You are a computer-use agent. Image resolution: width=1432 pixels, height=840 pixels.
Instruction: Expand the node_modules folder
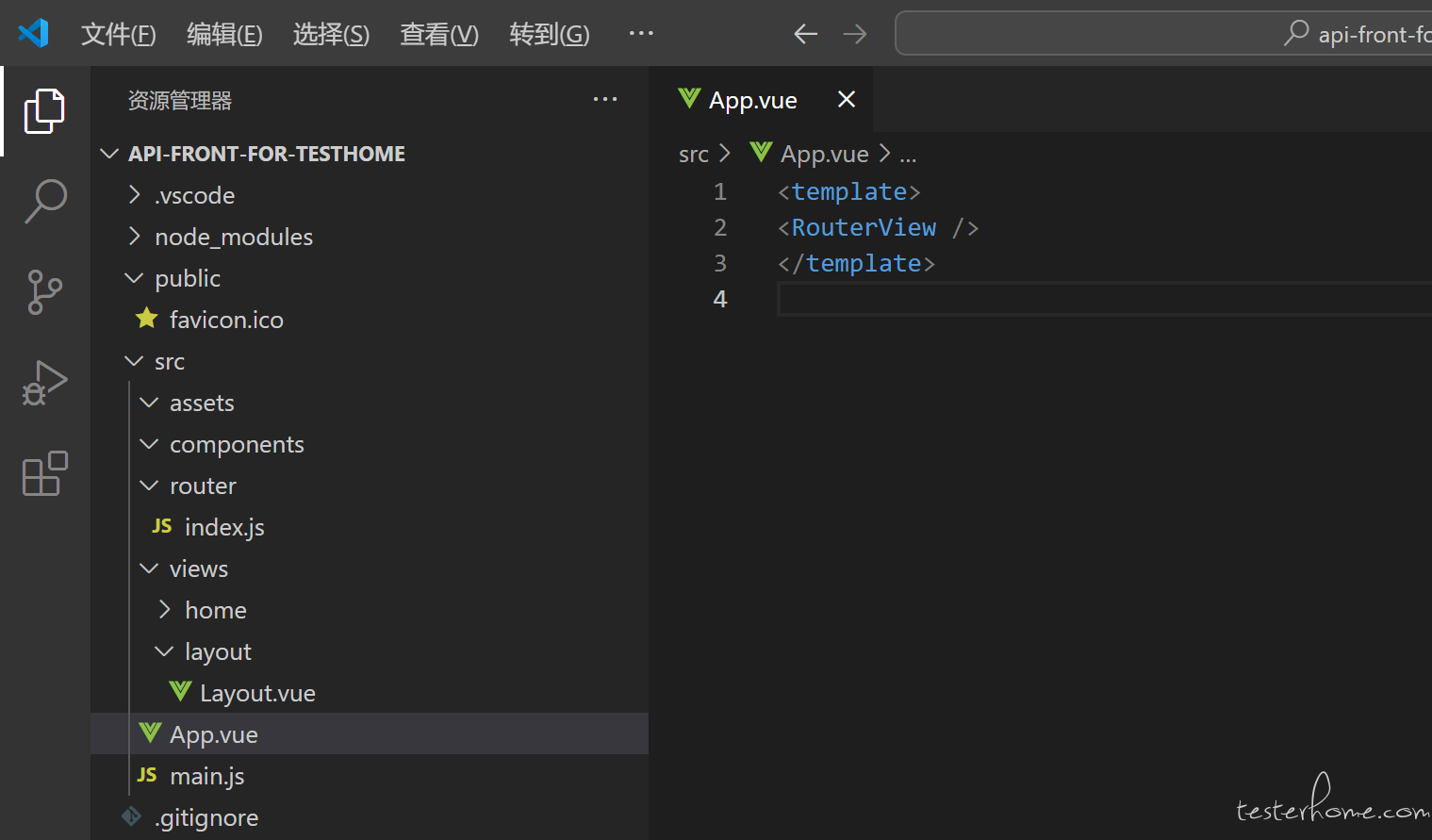click(x=135, y=237)
